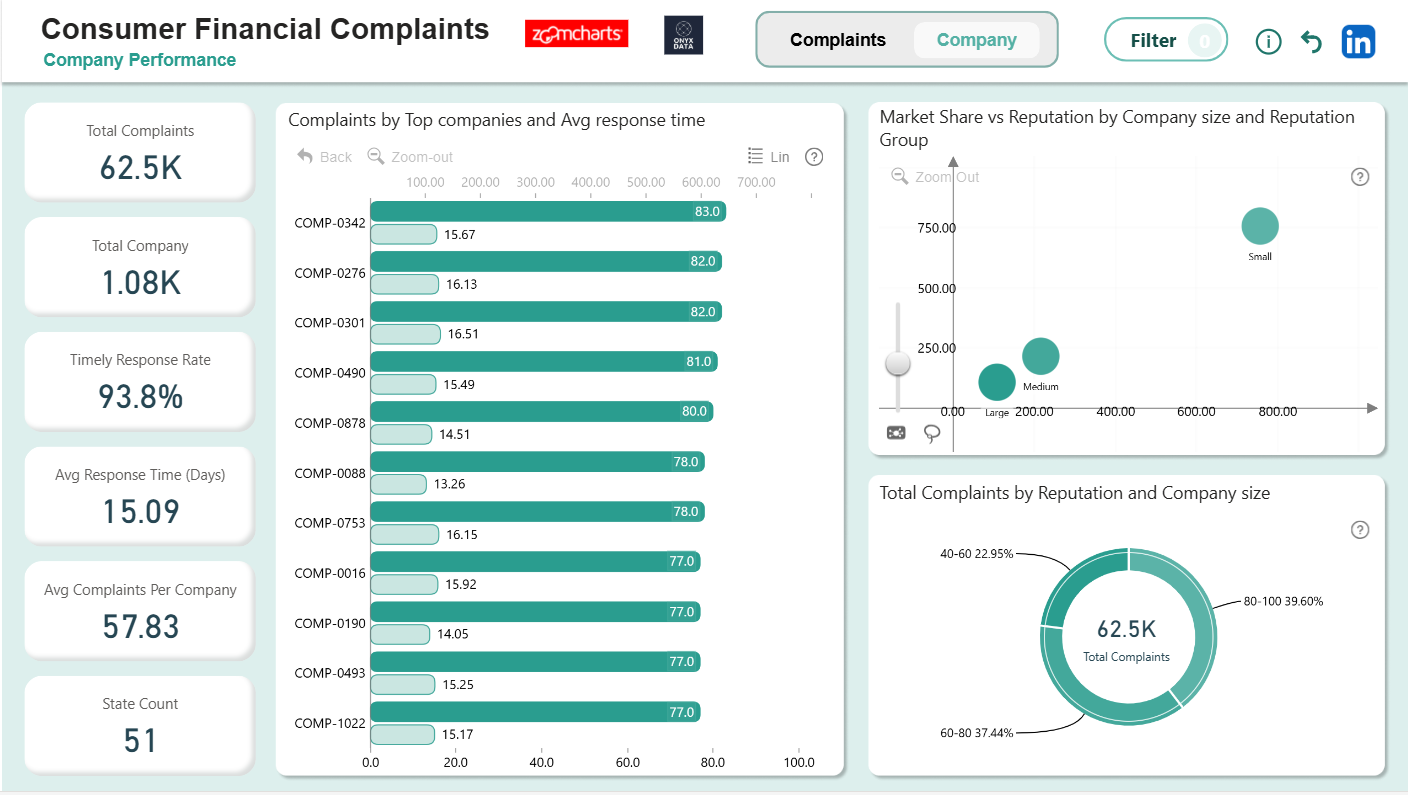The height and width of the screenshot is (795, 1408).
Task: Open help icon on bar chart
Action: pyautogui.click(x=814, y=157)
